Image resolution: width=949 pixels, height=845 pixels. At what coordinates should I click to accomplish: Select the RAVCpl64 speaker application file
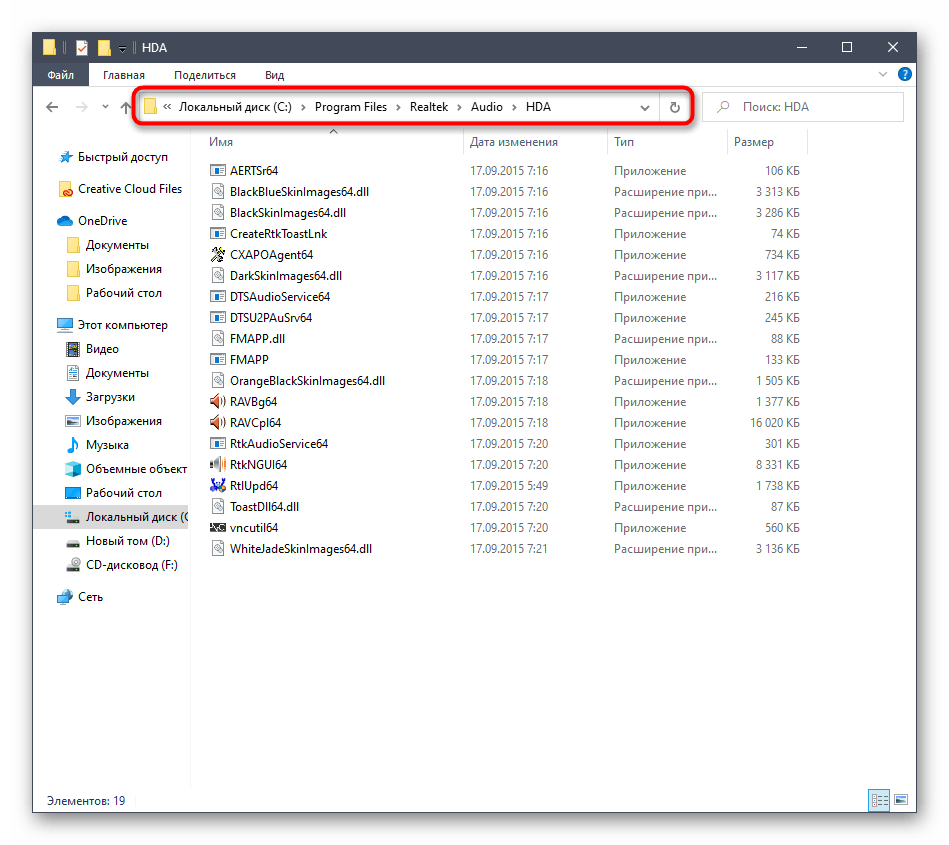255,423
